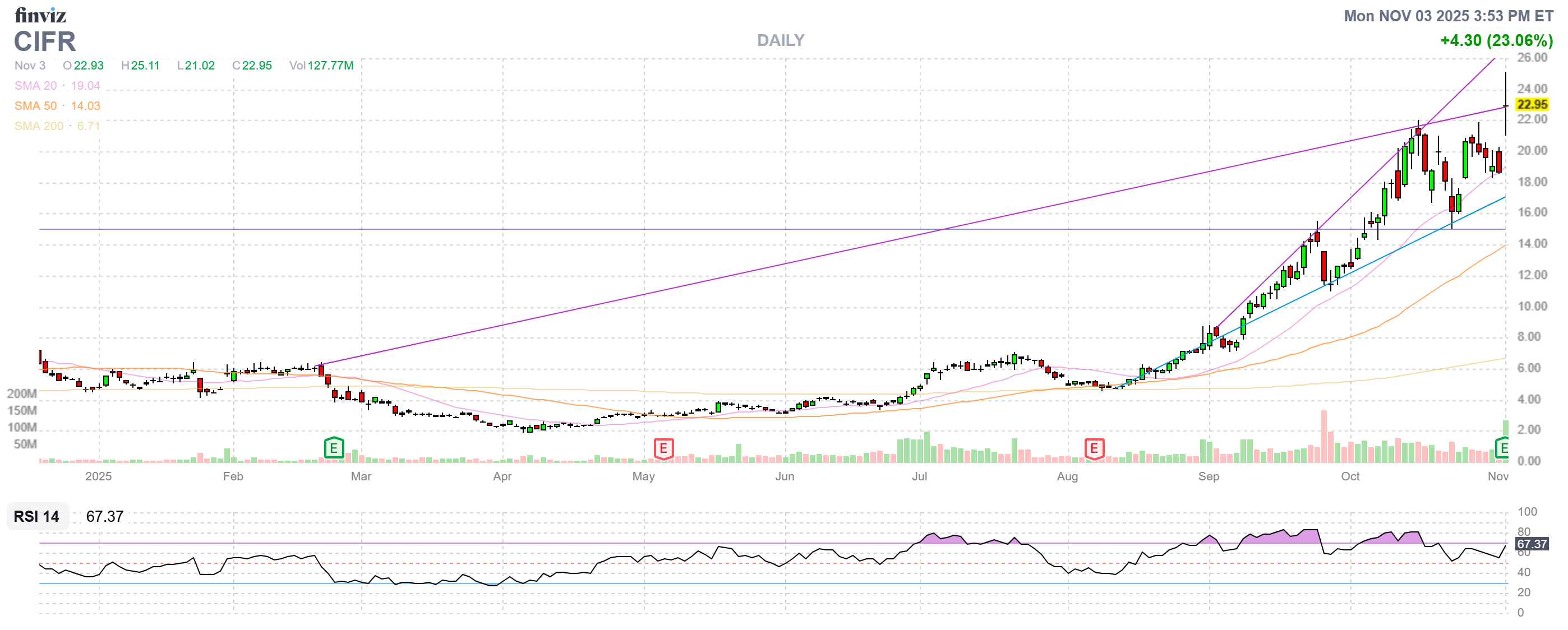Click the green earnings marker before March
The height and width of the screenshot is (630, 1568).
[334, 449]
